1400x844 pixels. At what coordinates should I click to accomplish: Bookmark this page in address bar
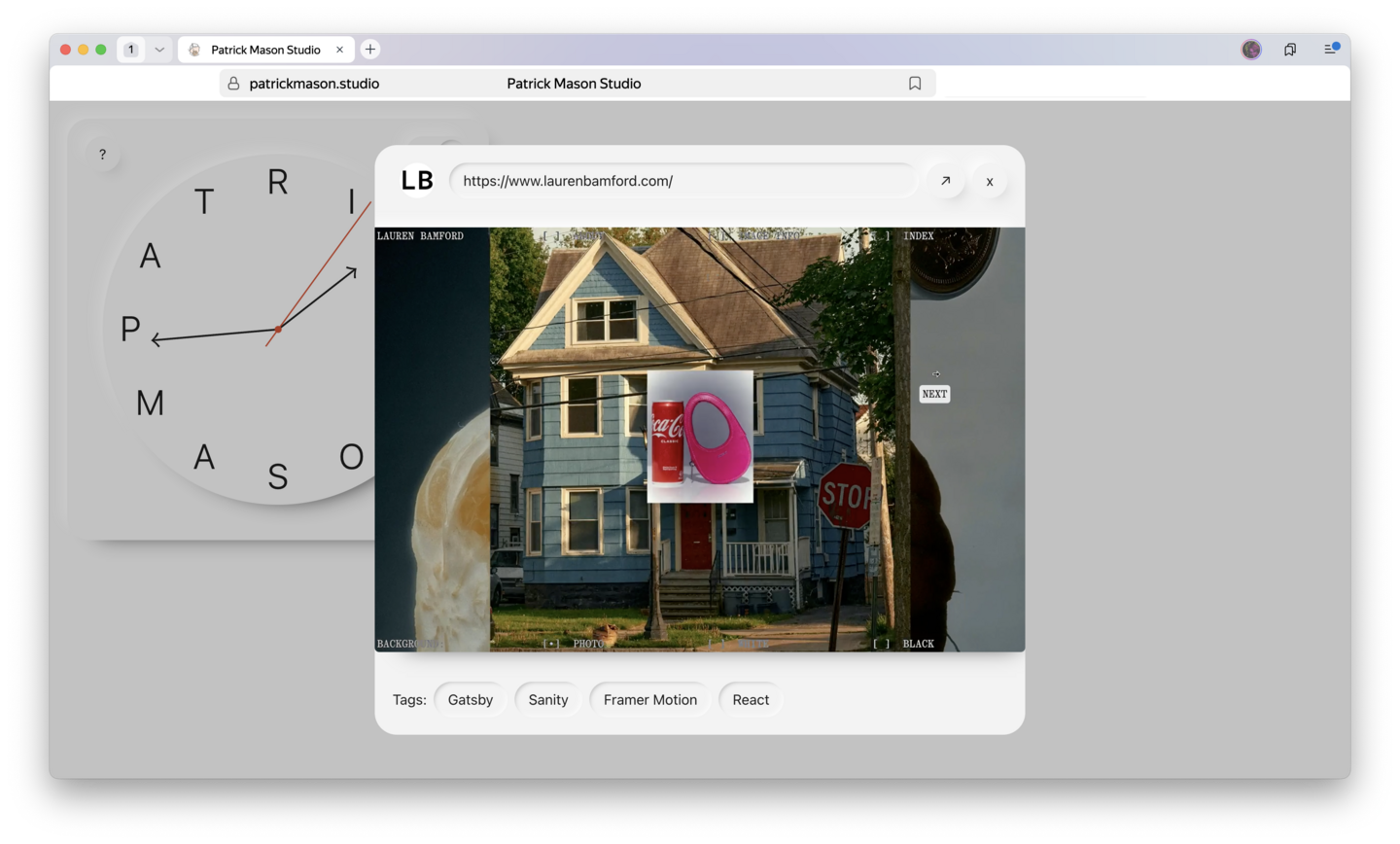click(915, 84)
